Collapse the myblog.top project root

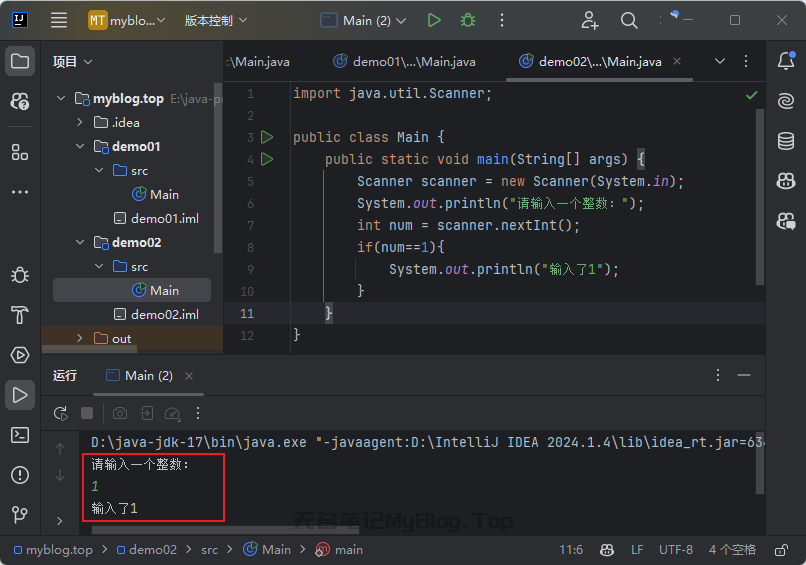coord(61,98)
